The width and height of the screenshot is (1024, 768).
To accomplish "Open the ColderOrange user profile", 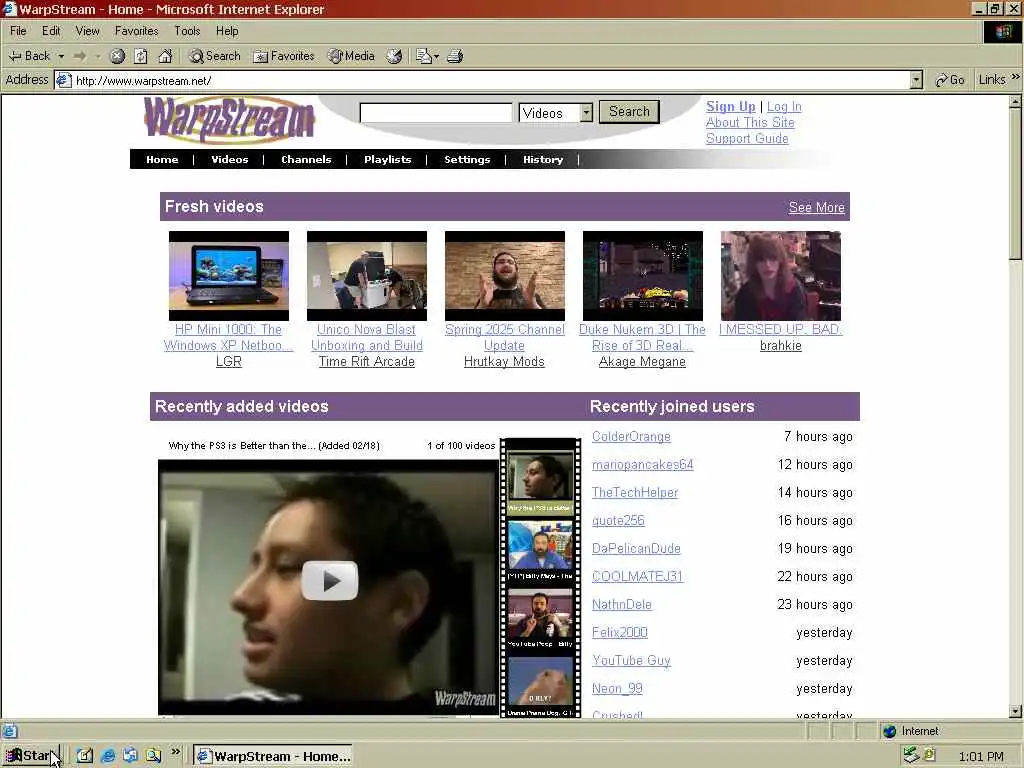I will tap(631, 437).
